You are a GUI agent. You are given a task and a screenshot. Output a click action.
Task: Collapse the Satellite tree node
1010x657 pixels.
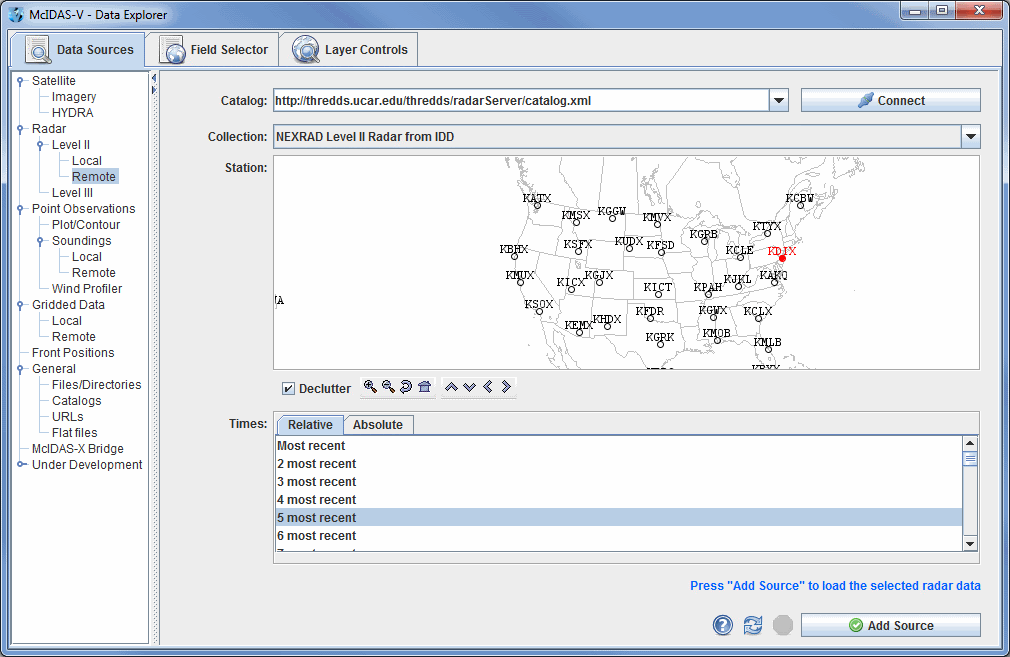point(20,81)
